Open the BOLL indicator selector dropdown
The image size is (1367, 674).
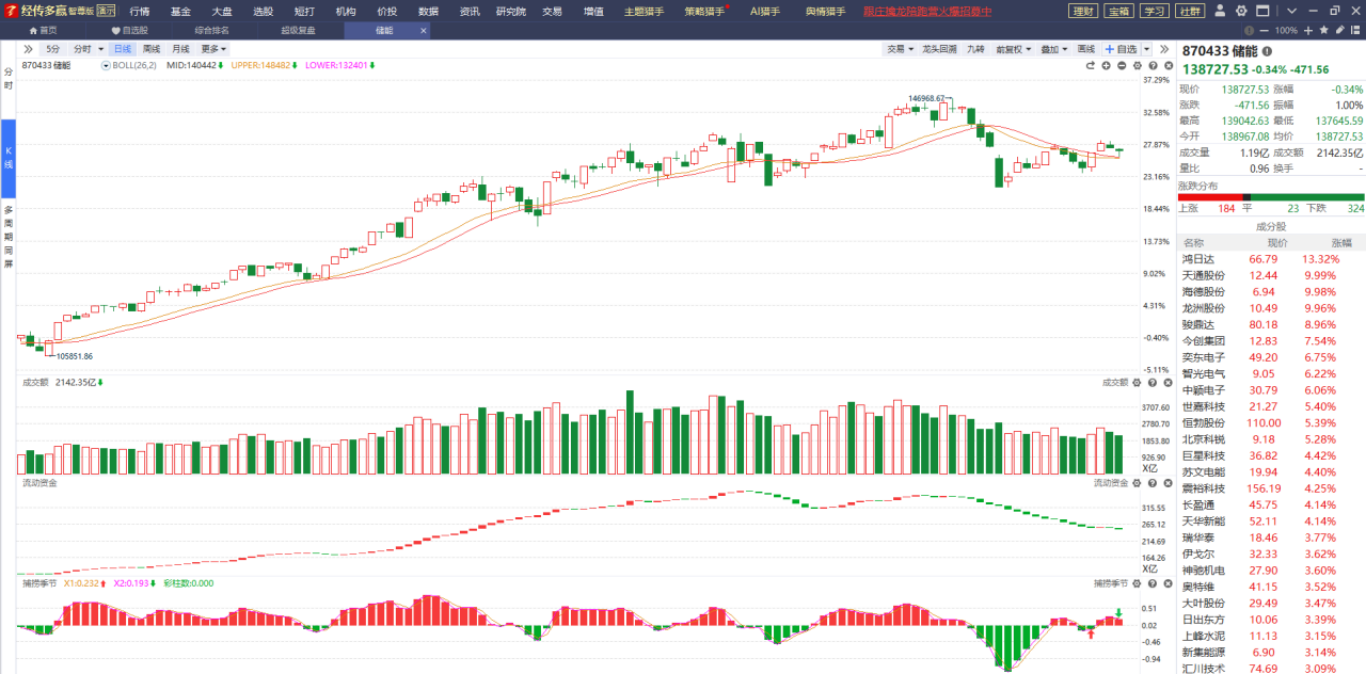pyautogui.click(x=106, y=65)
